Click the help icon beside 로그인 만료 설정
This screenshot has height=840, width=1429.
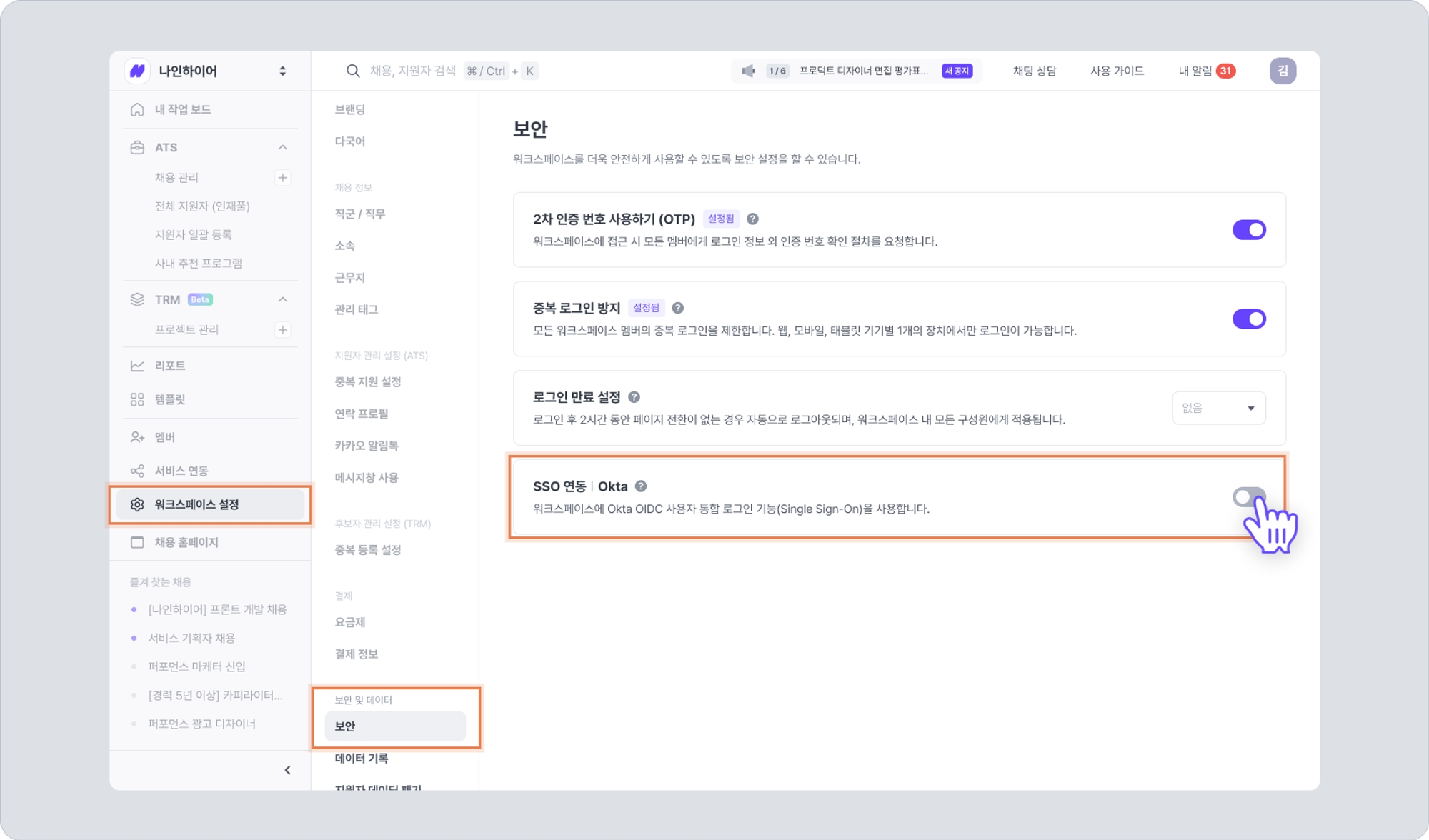click(634, 397)
